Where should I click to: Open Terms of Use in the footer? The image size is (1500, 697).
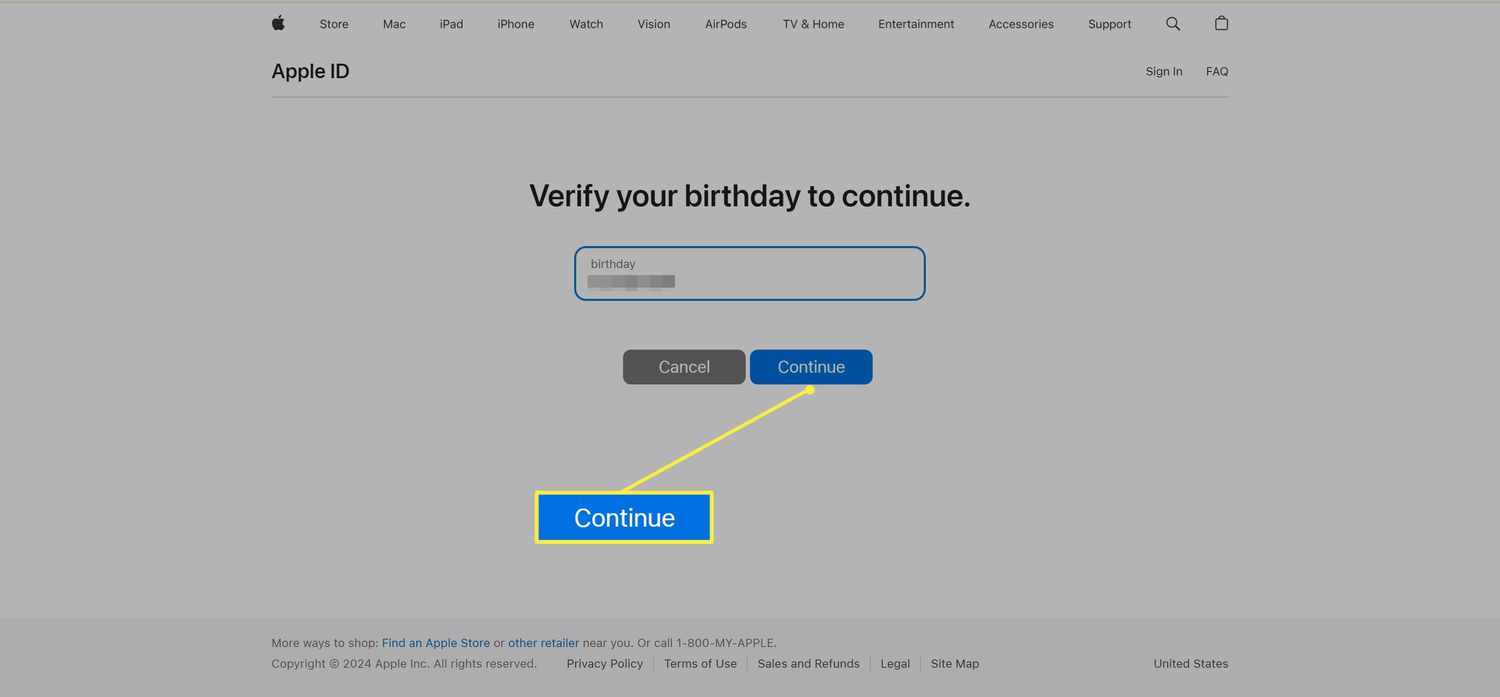pyautogui.click(x=700, y=664)
